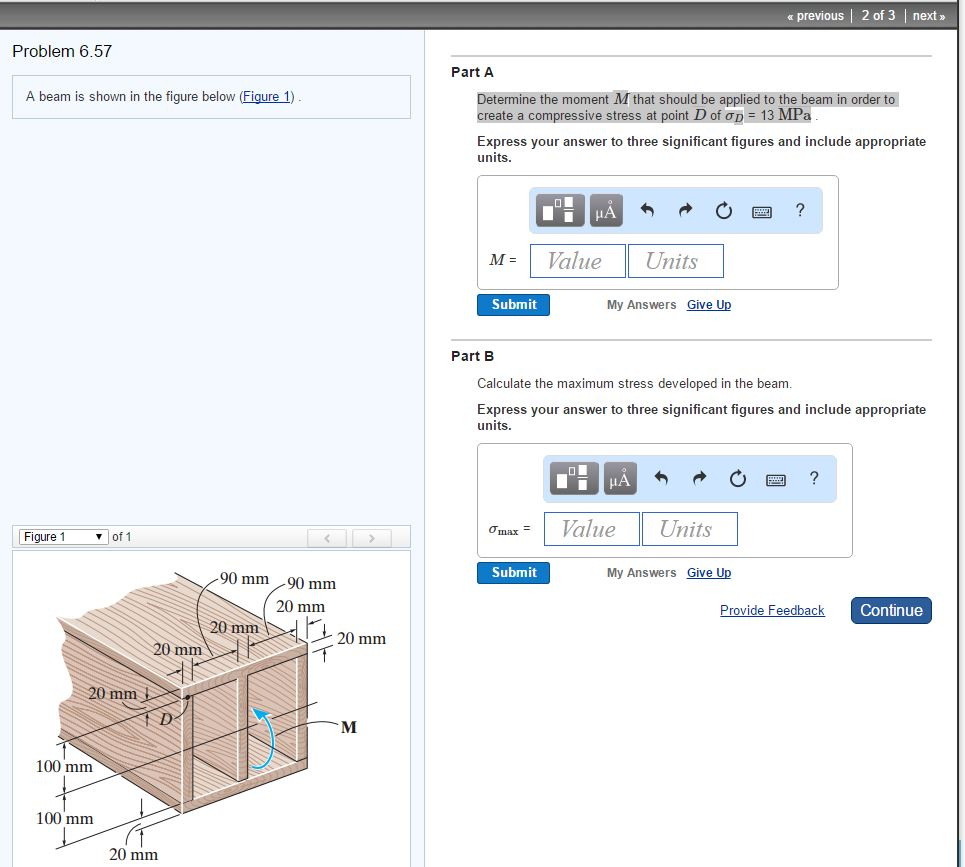
Task: Open My Answers for Part B
Action: (641, 572)
